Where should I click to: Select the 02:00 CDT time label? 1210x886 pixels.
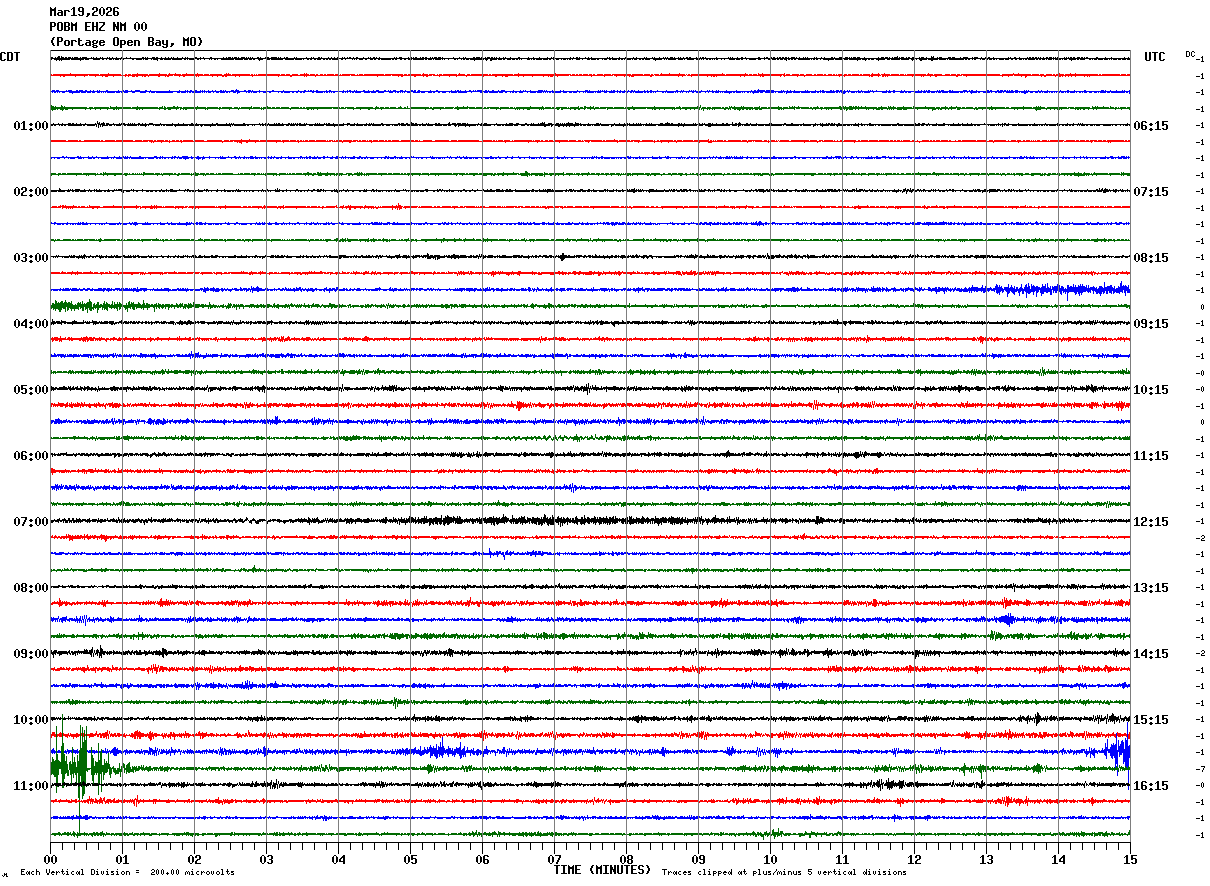(31, 192)
